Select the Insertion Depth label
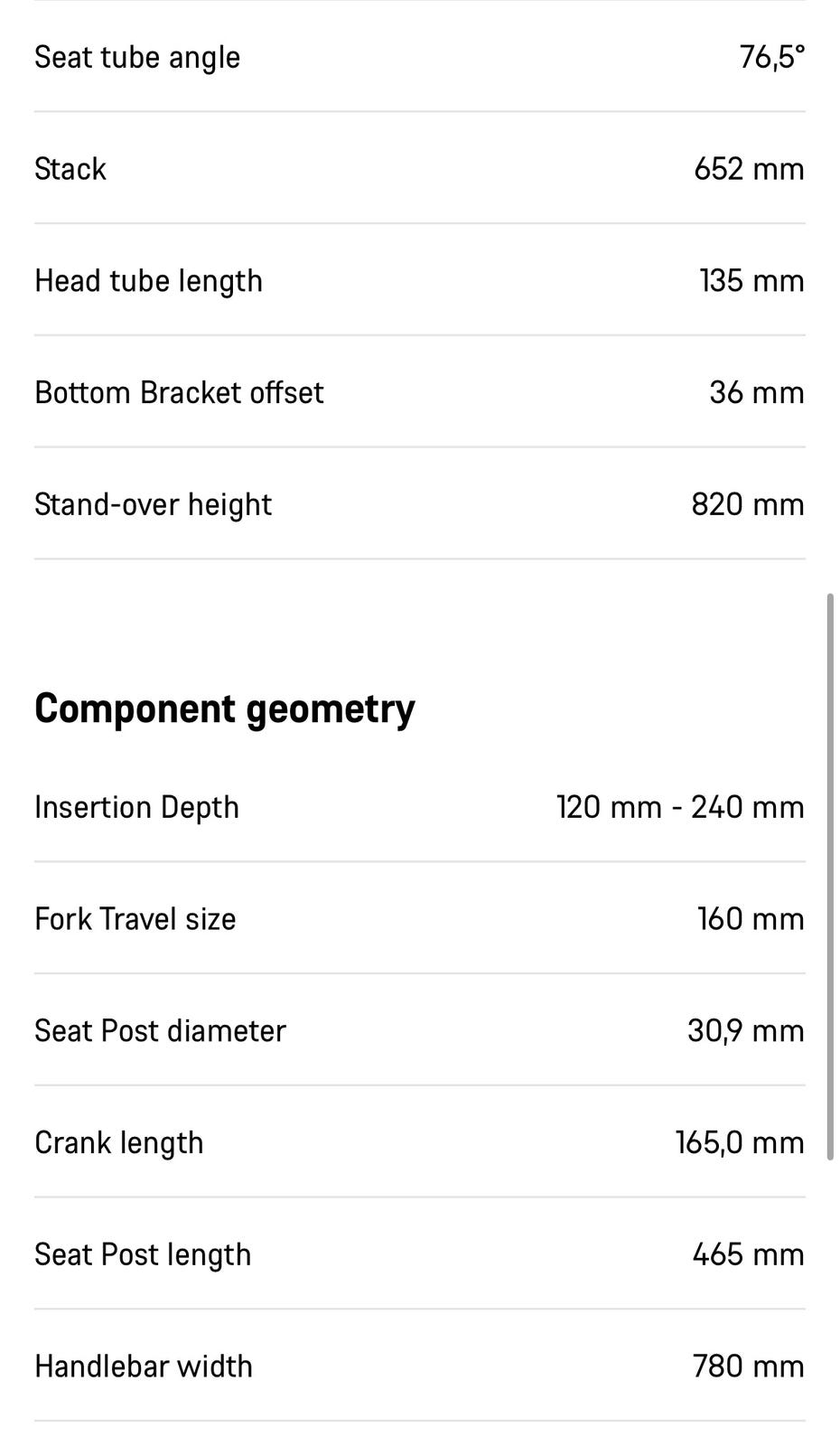This screenshot has height=1446, width=840. 136,807
